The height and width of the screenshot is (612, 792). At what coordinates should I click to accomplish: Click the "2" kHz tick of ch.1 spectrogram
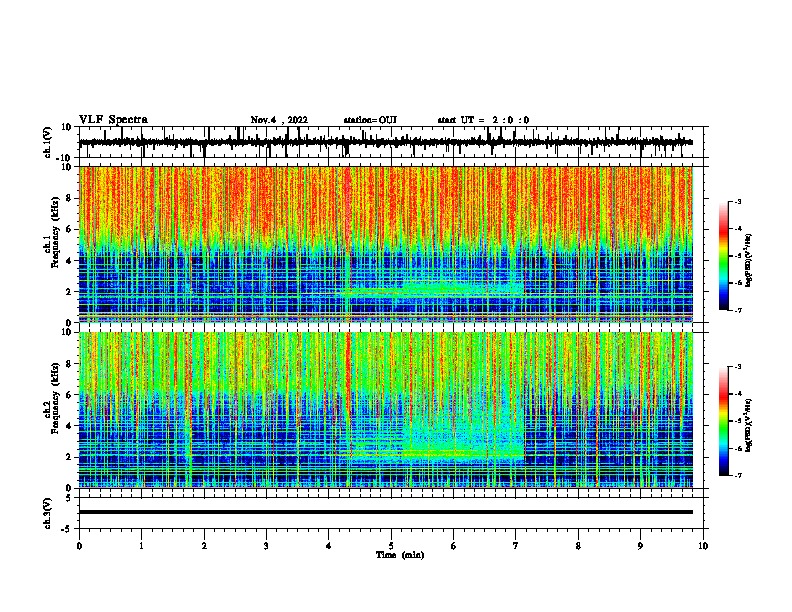click(x=69, y=292)
